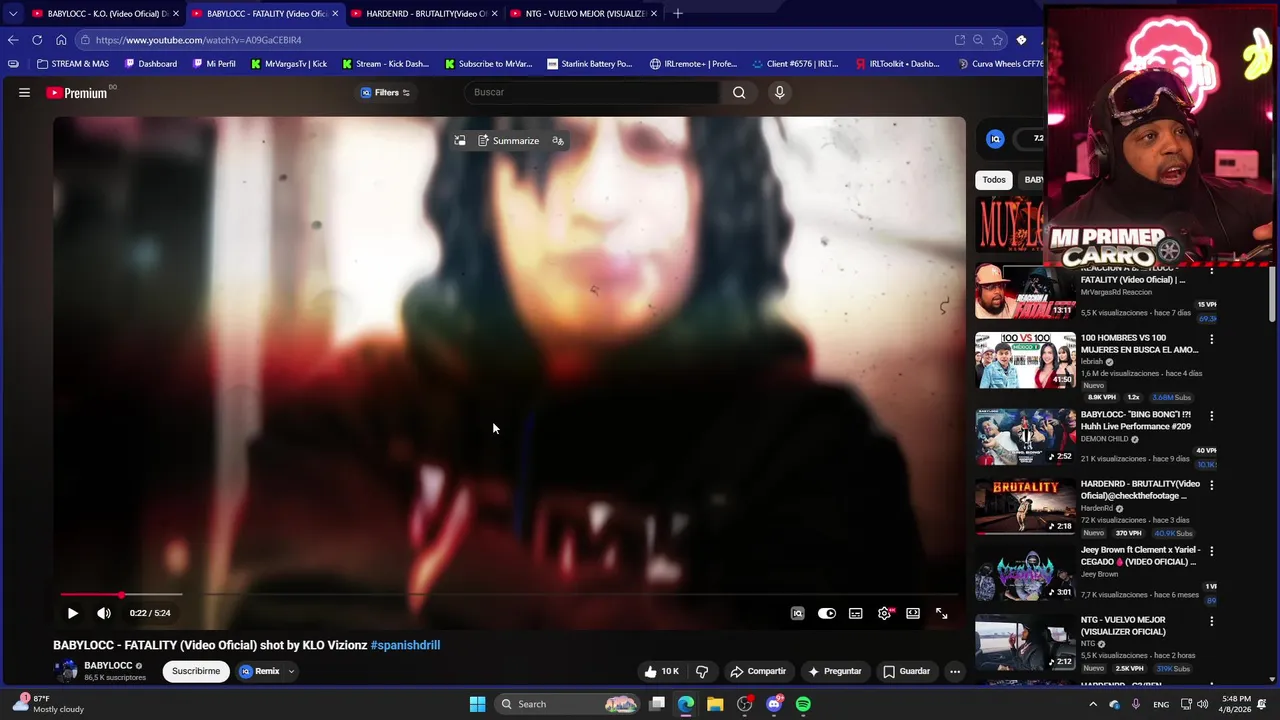Enter fullscreen mode
The width and height of the screenshot is (1280, 720).
click(x=942, y=613)
